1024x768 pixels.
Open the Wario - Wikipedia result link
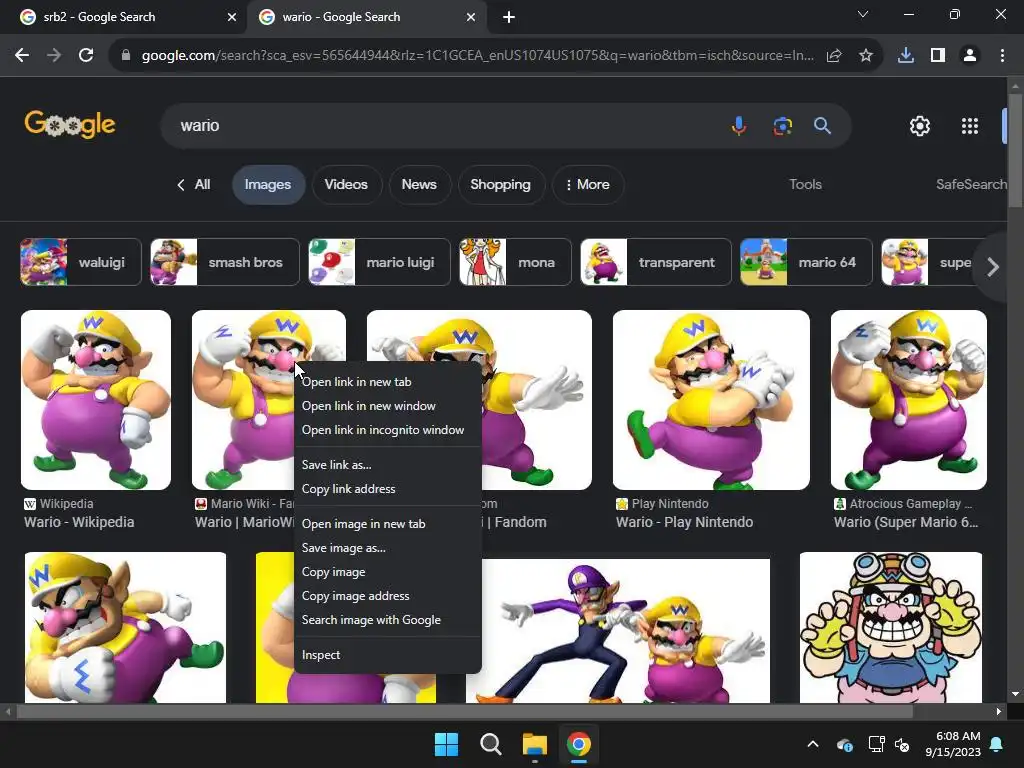click(79, 522)
